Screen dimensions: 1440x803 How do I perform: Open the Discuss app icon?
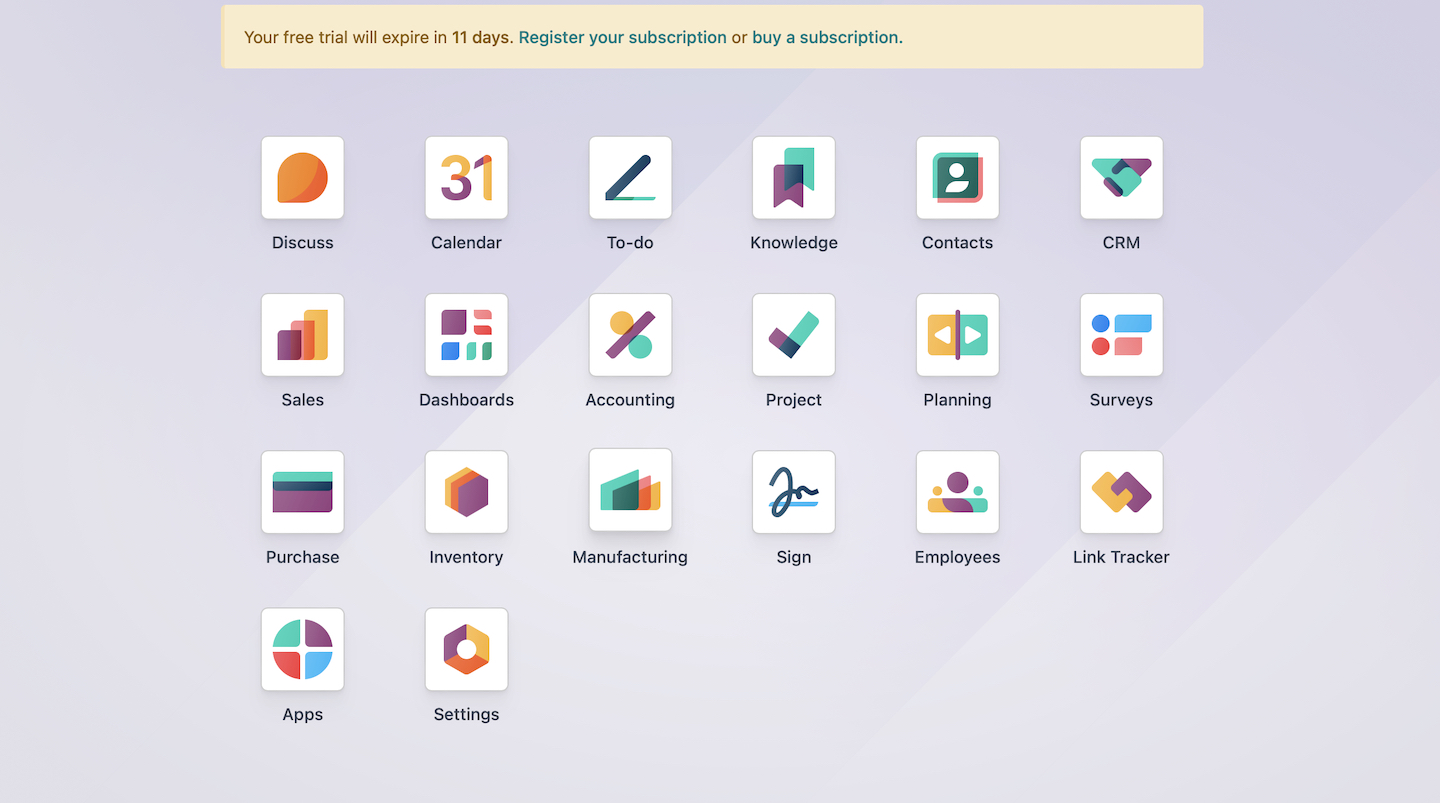[302, 178]
